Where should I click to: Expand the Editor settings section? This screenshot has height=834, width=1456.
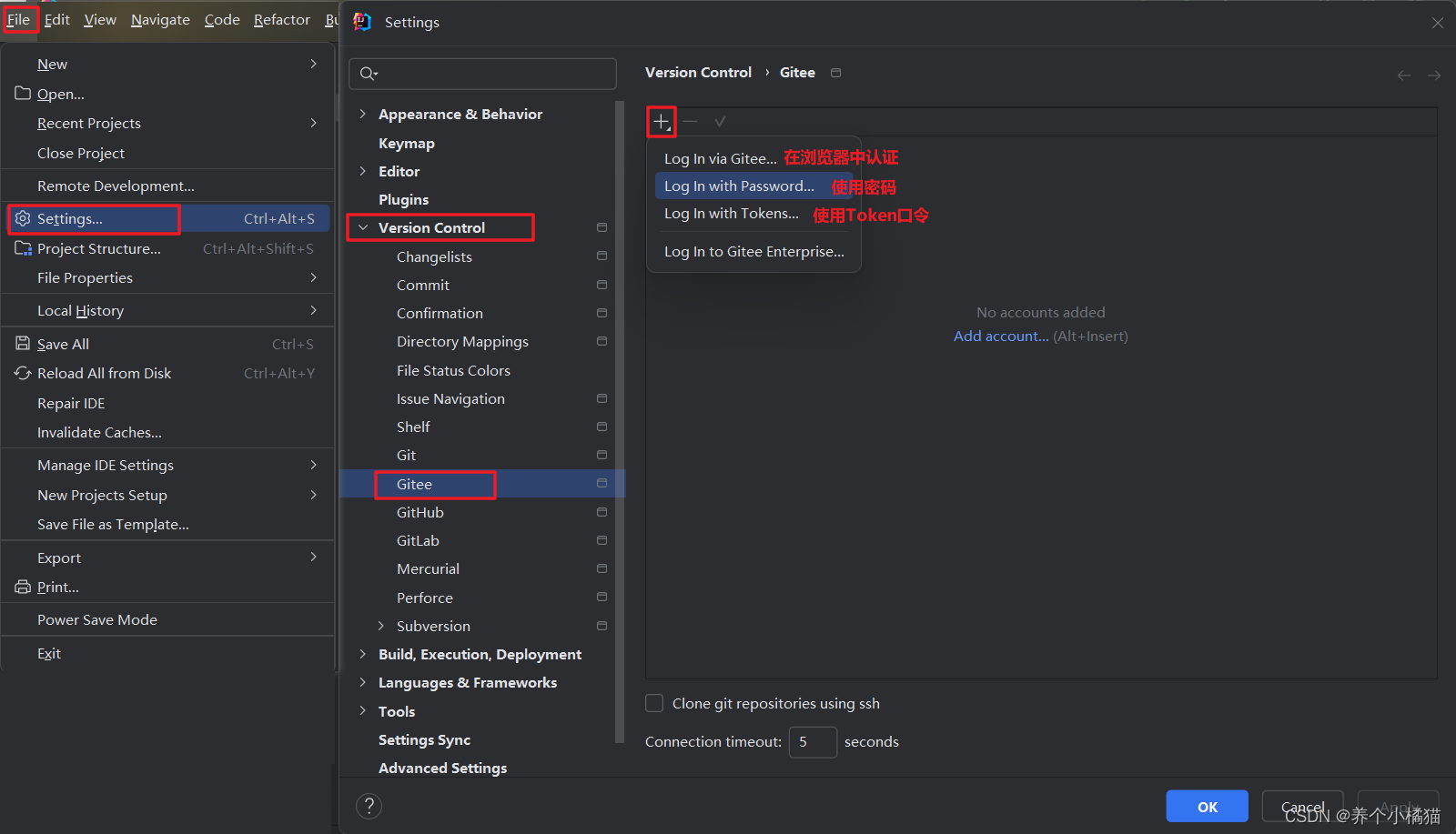click(362, 171)
